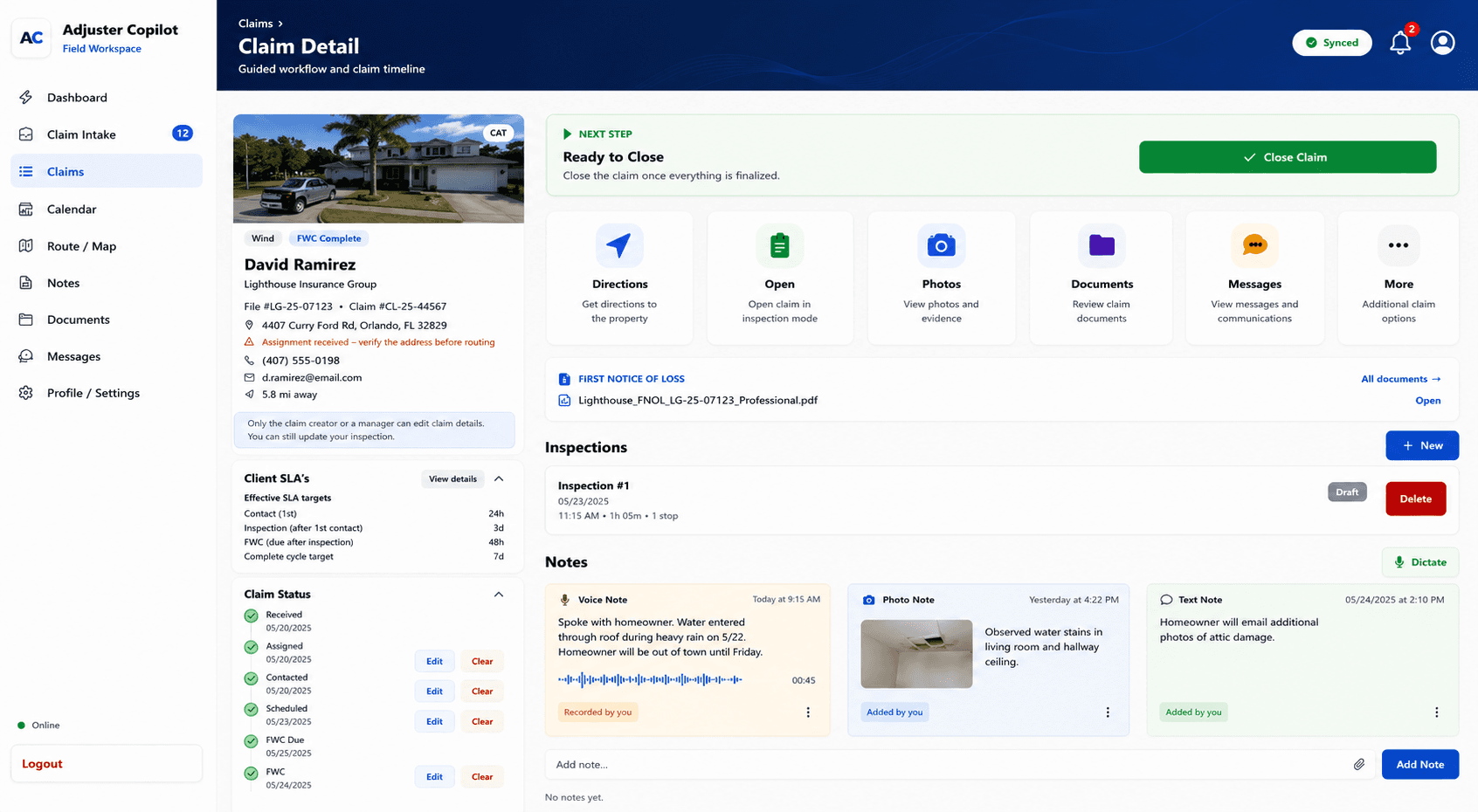
Task: Collapse the Client SLA's section
Action: [x=499, y=478]
